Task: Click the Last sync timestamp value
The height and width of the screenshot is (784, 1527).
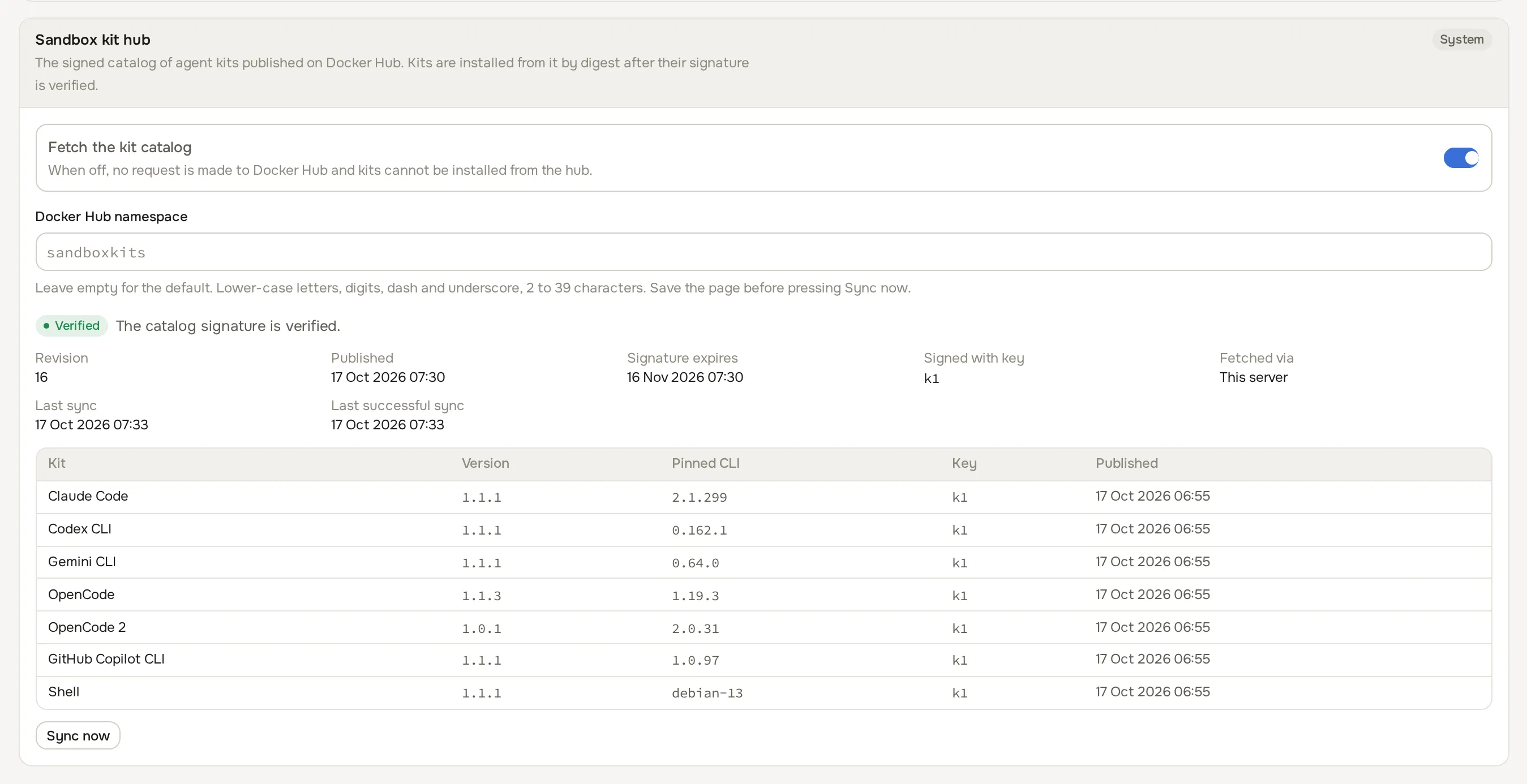Action: point(91,424)
